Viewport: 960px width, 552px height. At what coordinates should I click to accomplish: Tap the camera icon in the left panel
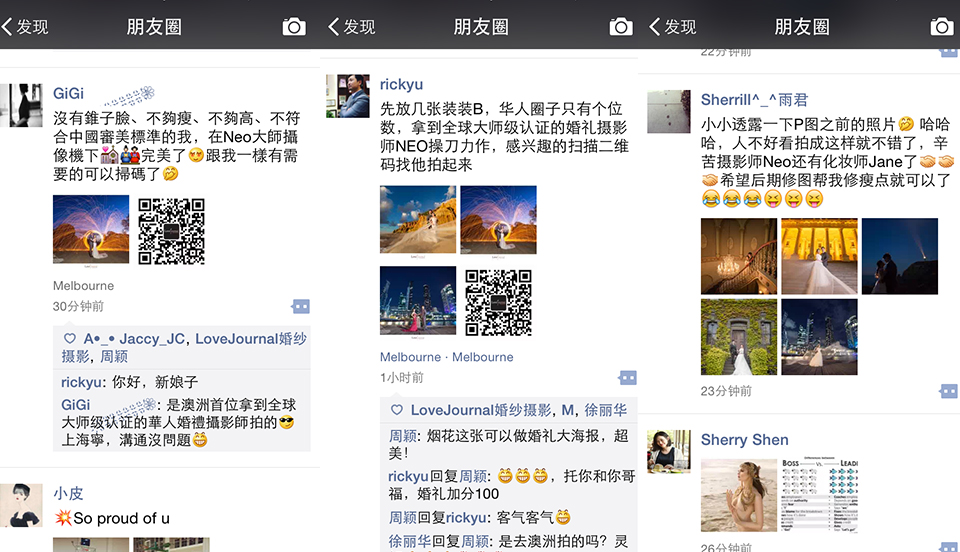coord(294,27)
